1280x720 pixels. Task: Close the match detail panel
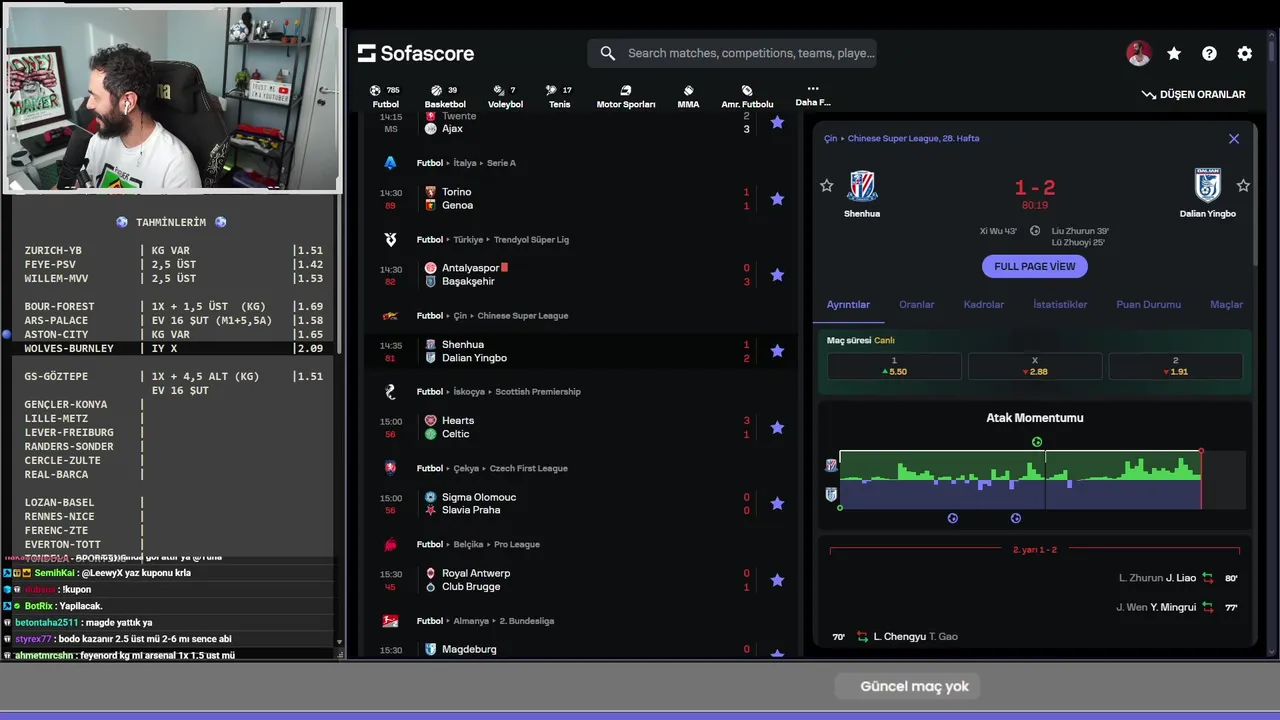point(1234,139)
